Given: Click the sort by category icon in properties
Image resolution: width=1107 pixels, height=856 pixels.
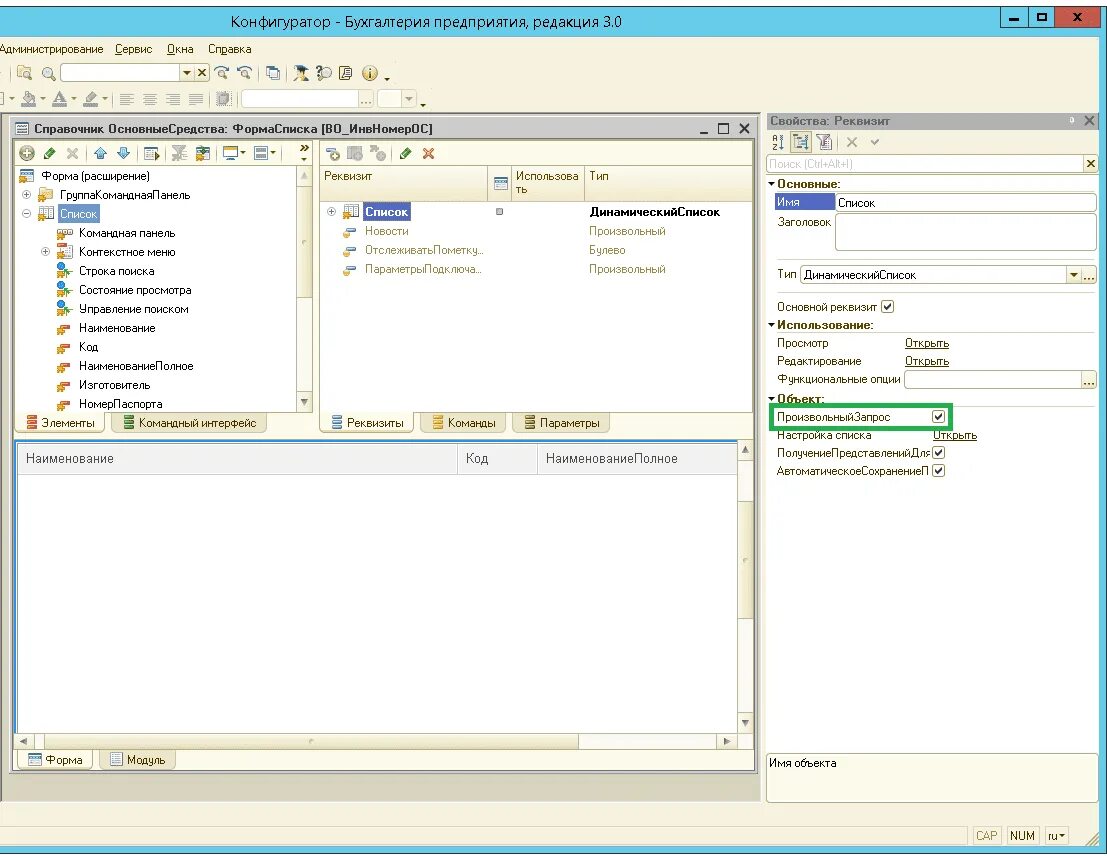Looking at the screenshot, I should click(801, 142).
